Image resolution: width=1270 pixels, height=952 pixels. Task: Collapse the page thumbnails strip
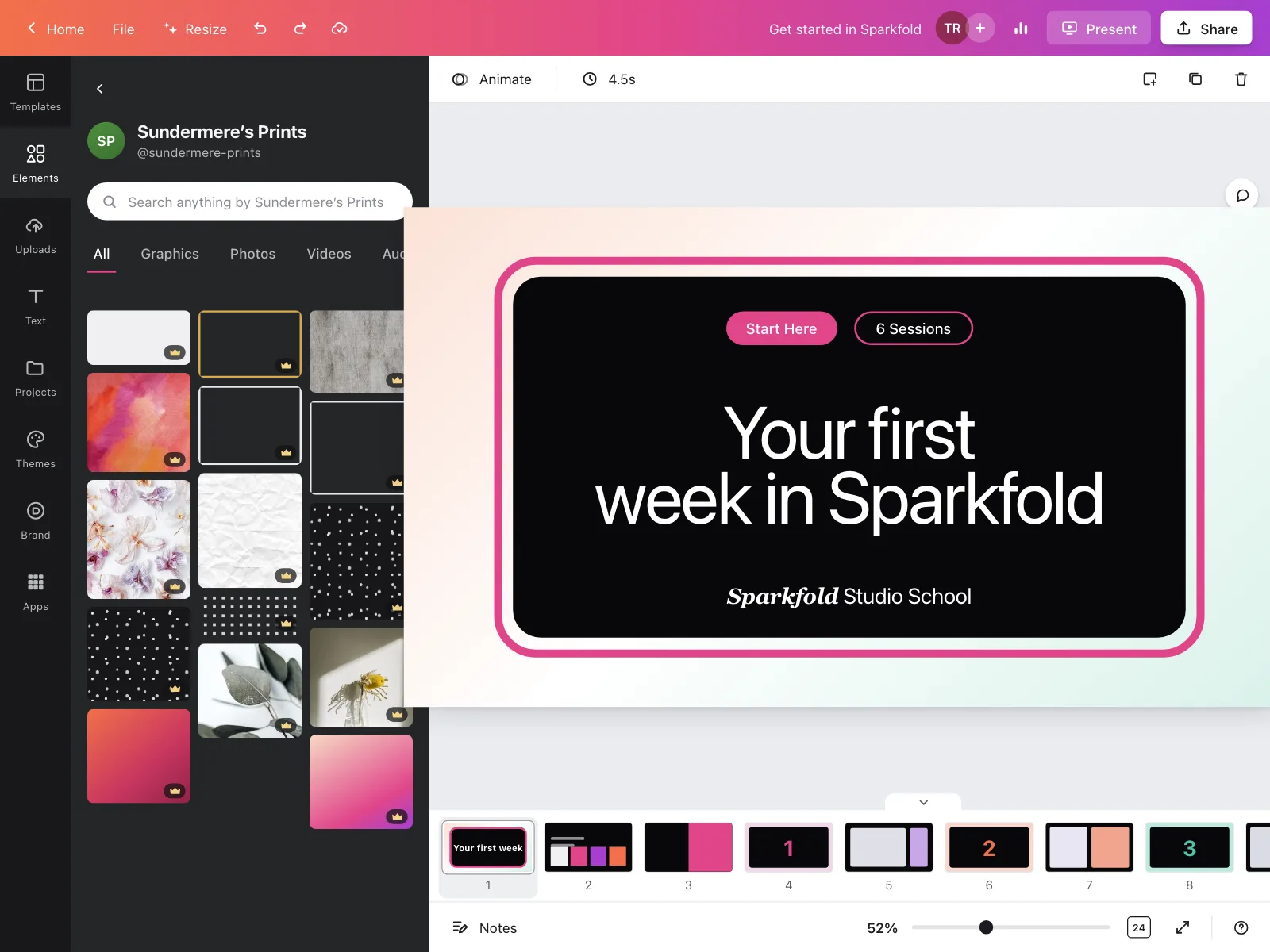pyautogui.click(x=923, y=802)
